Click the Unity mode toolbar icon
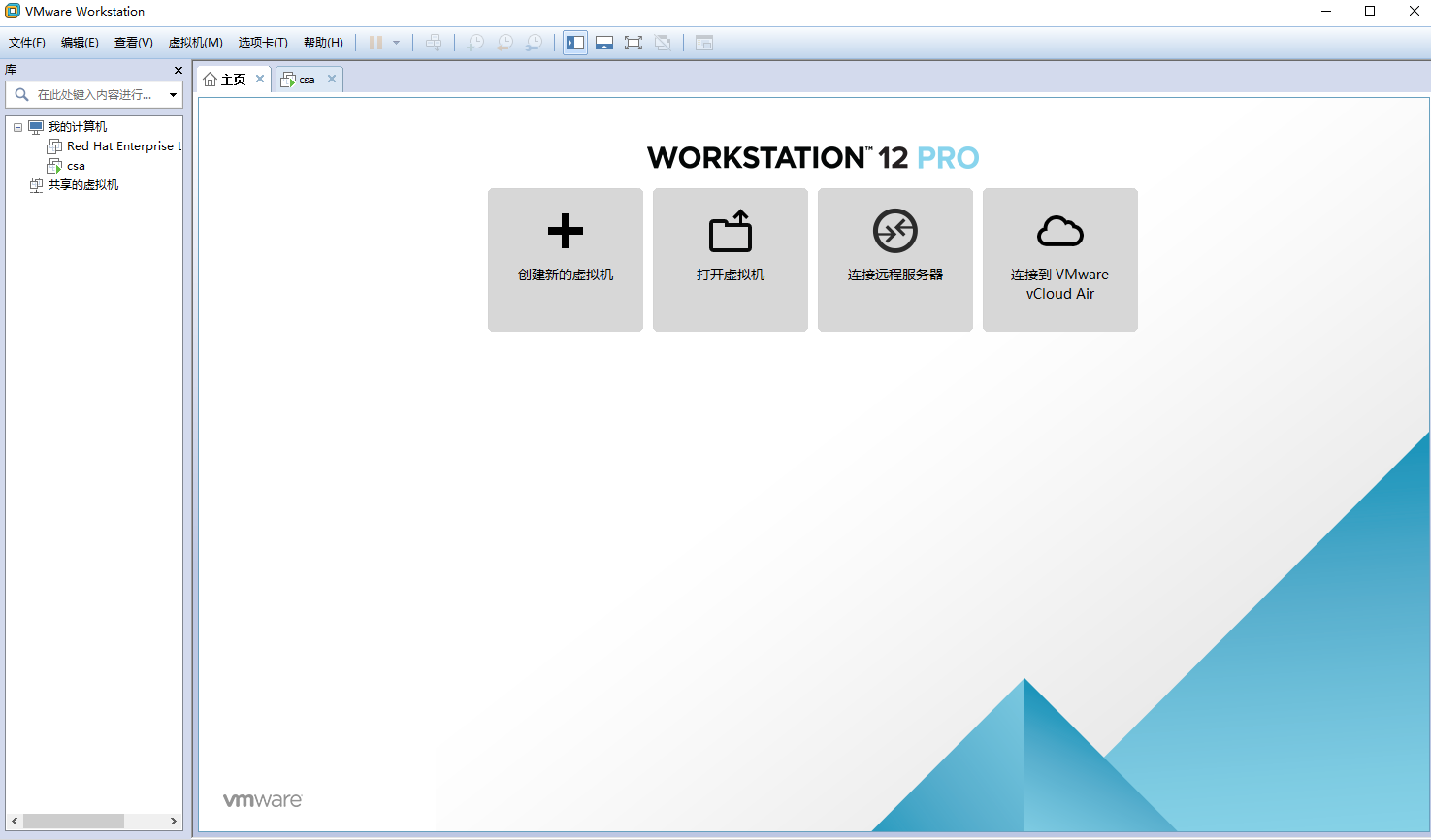Image resolution: width=1431 pixels, height=840 pixels. point(663,43)
